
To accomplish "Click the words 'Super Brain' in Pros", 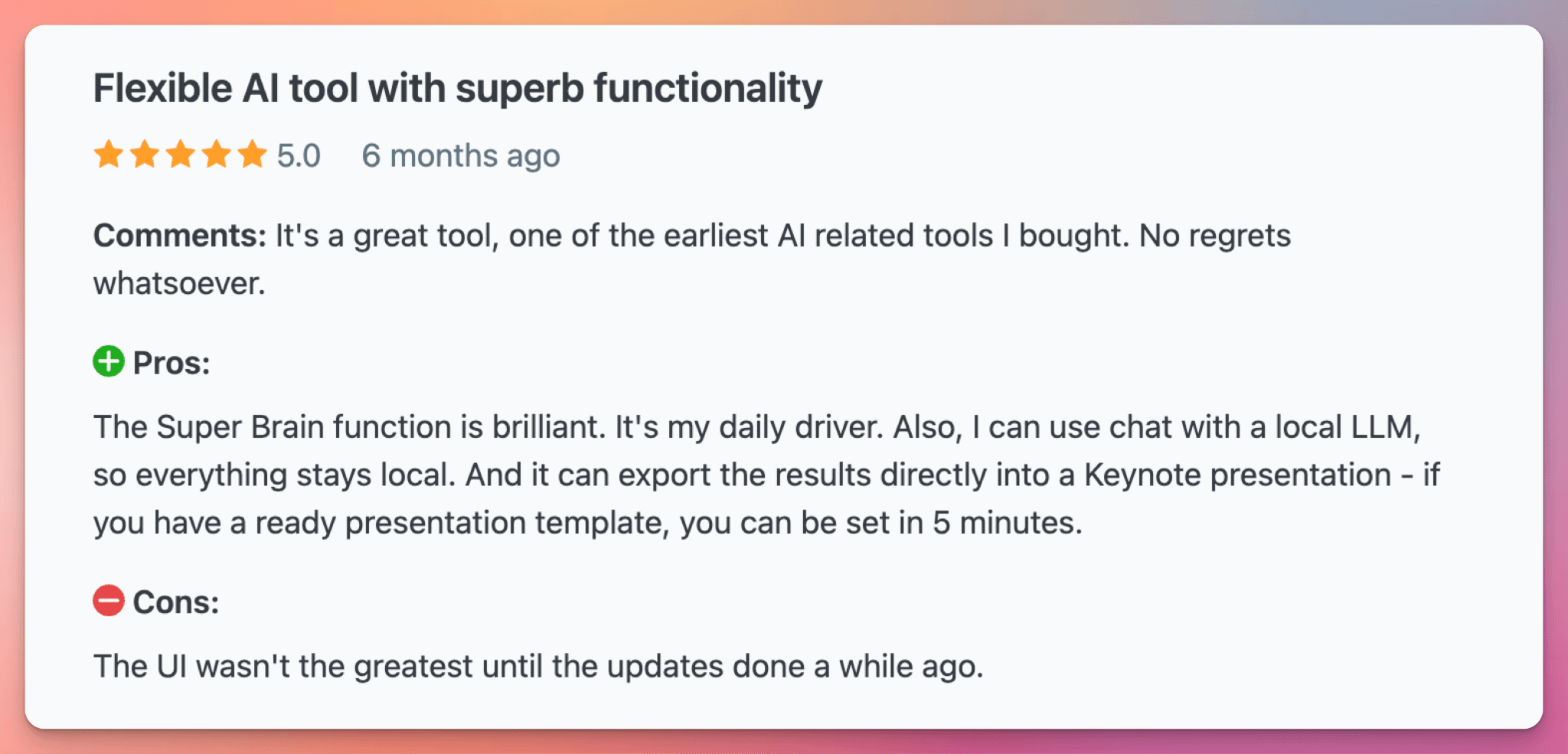I will (x=239, y=427).
